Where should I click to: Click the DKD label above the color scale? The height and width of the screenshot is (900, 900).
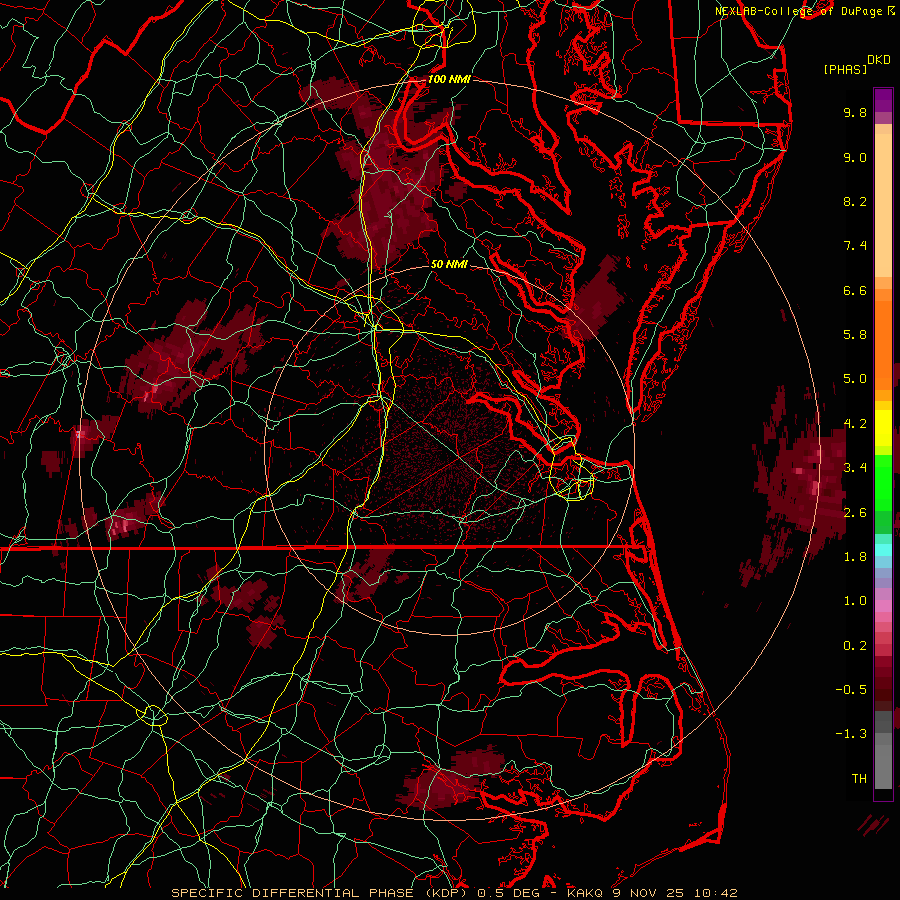878,60
